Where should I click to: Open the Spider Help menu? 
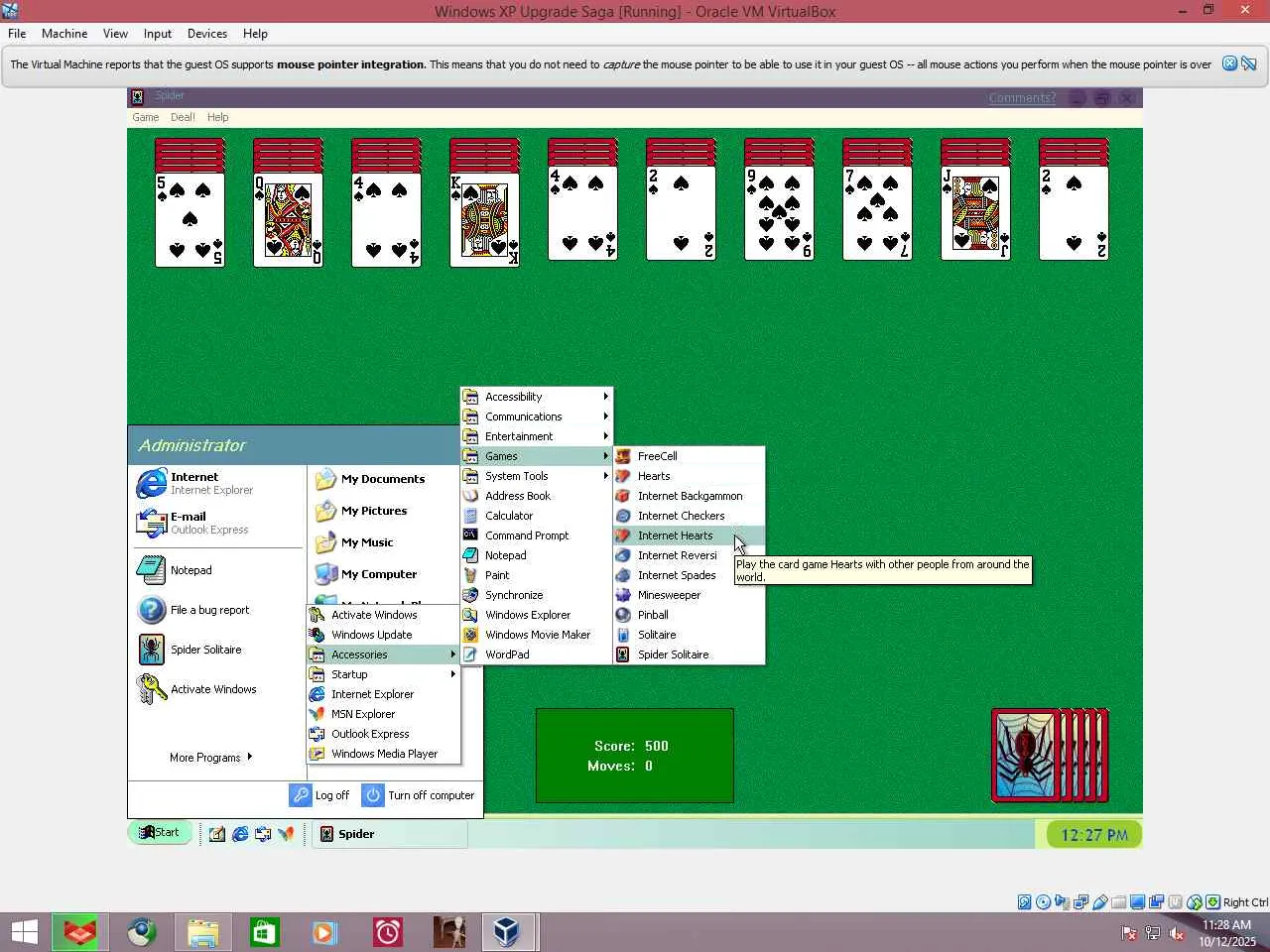click(217, 117)
